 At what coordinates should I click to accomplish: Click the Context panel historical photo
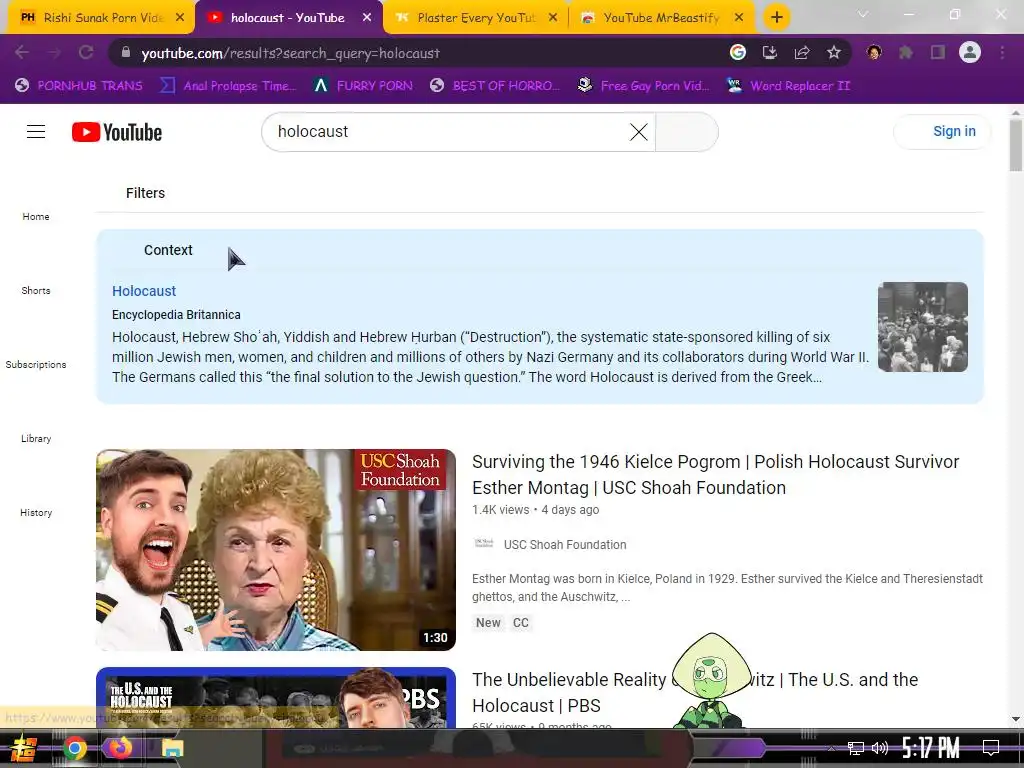922,327
